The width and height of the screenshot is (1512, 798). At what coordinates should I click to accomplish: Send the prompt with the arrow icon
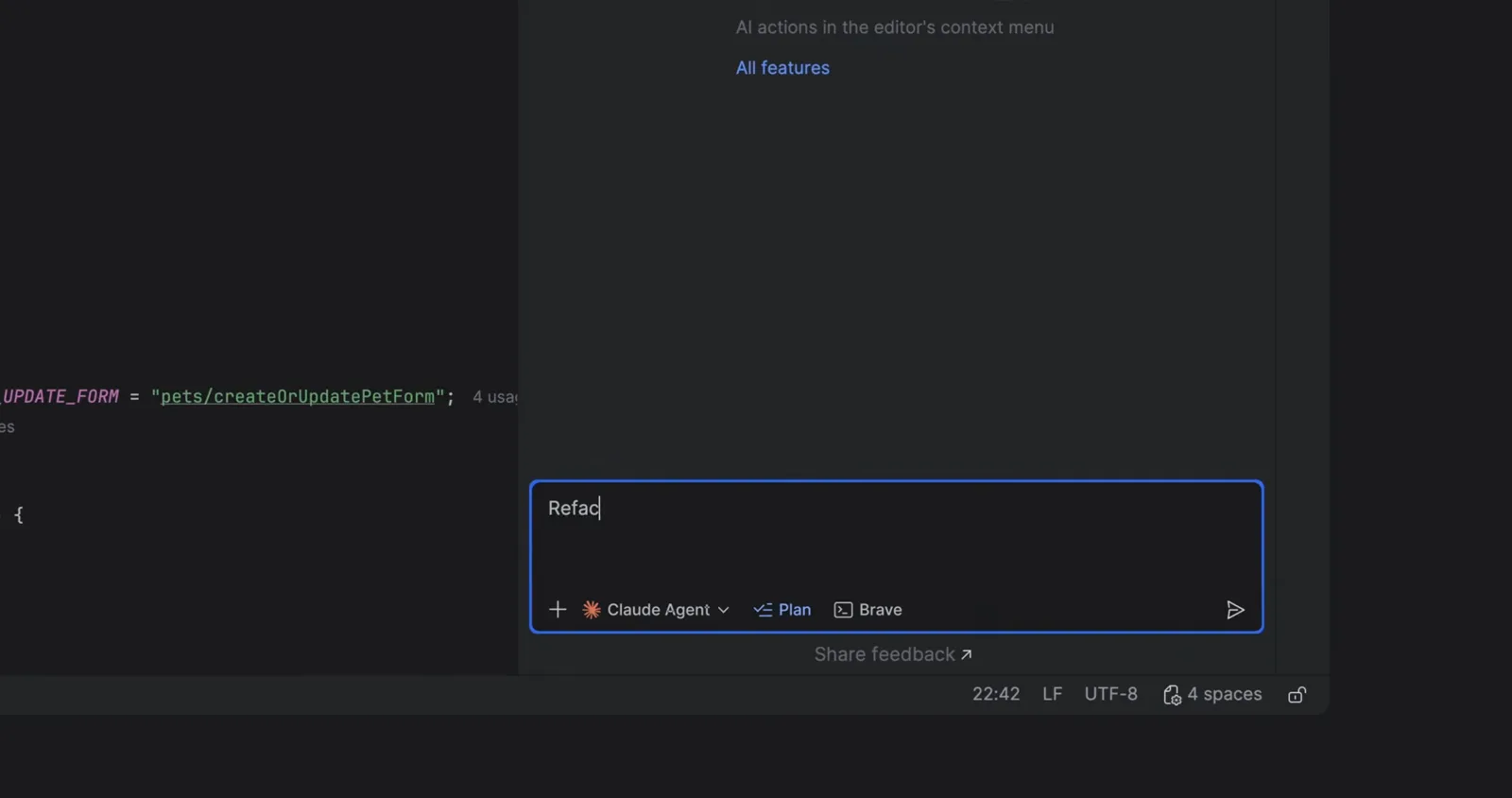(x=1235, y=610)
